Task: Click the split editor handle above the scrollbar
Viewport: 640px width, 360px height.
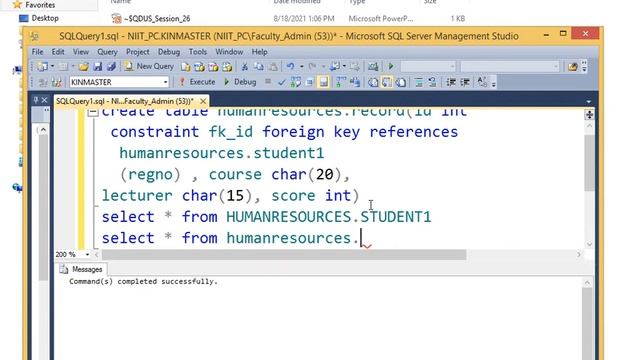Action: click(589, 115)
